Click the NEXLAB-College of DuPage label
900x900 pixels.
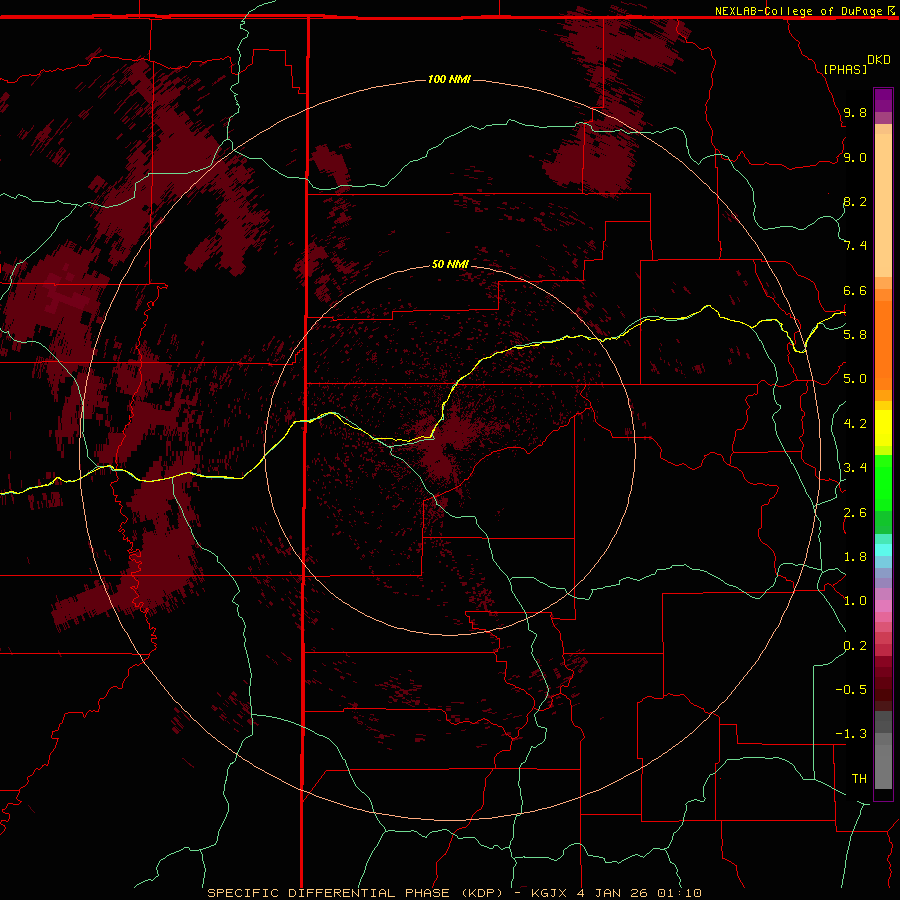798,11
